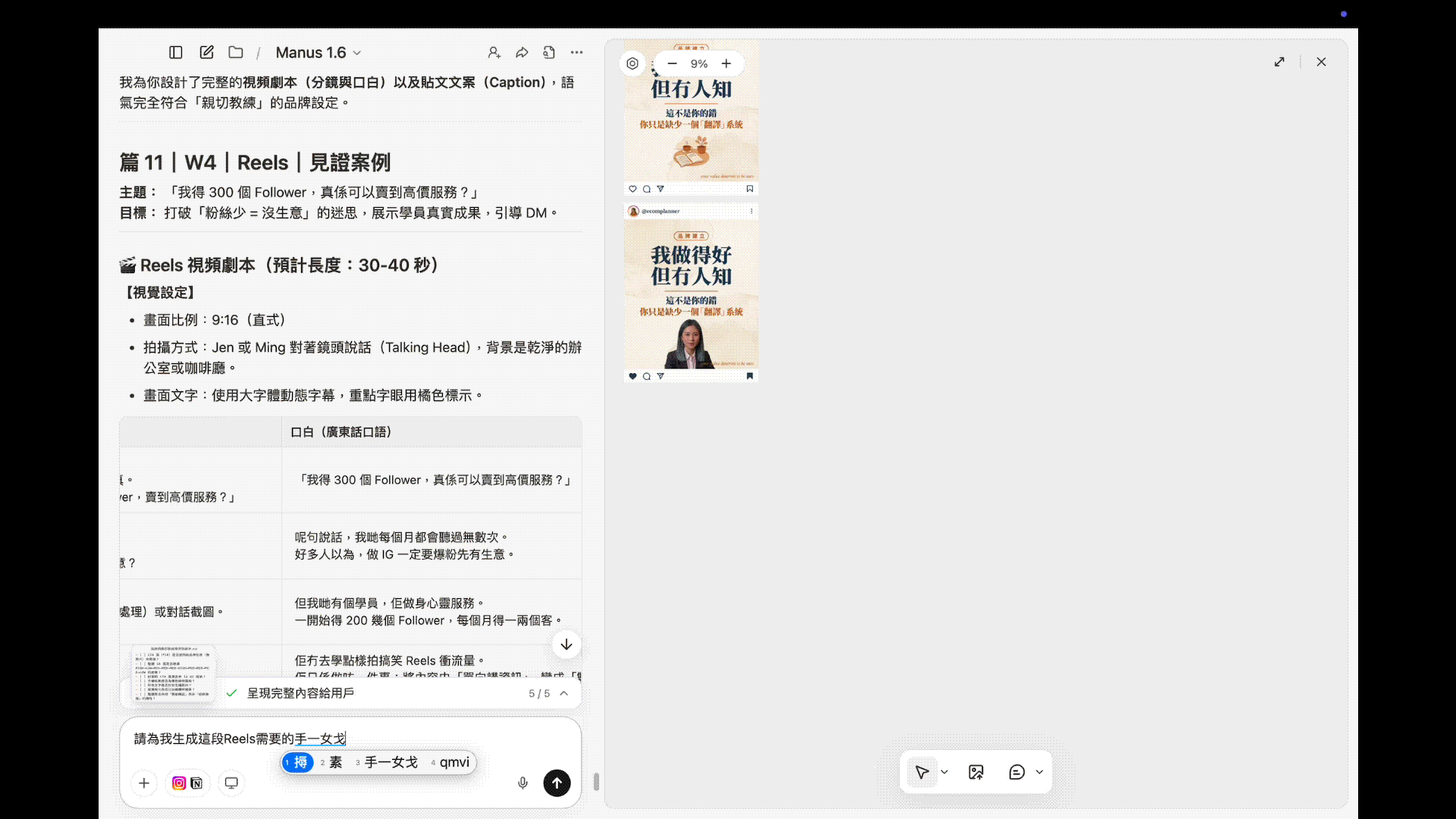Click the filled bookmark under second post

pyautogui.click(x=750, y=376)
